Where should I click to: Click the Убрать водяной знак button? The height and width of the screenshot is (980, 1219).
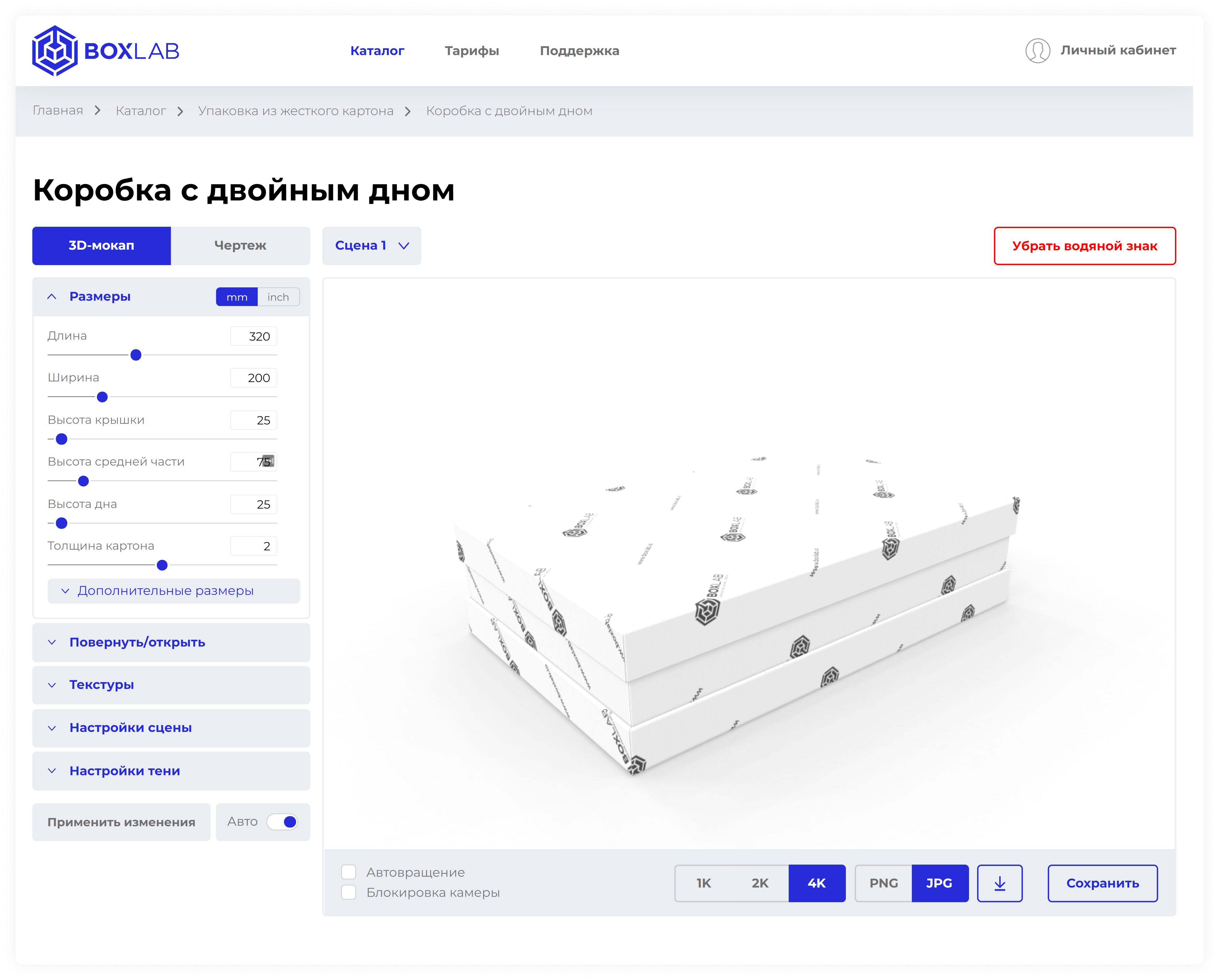(x=1084, y=246)
